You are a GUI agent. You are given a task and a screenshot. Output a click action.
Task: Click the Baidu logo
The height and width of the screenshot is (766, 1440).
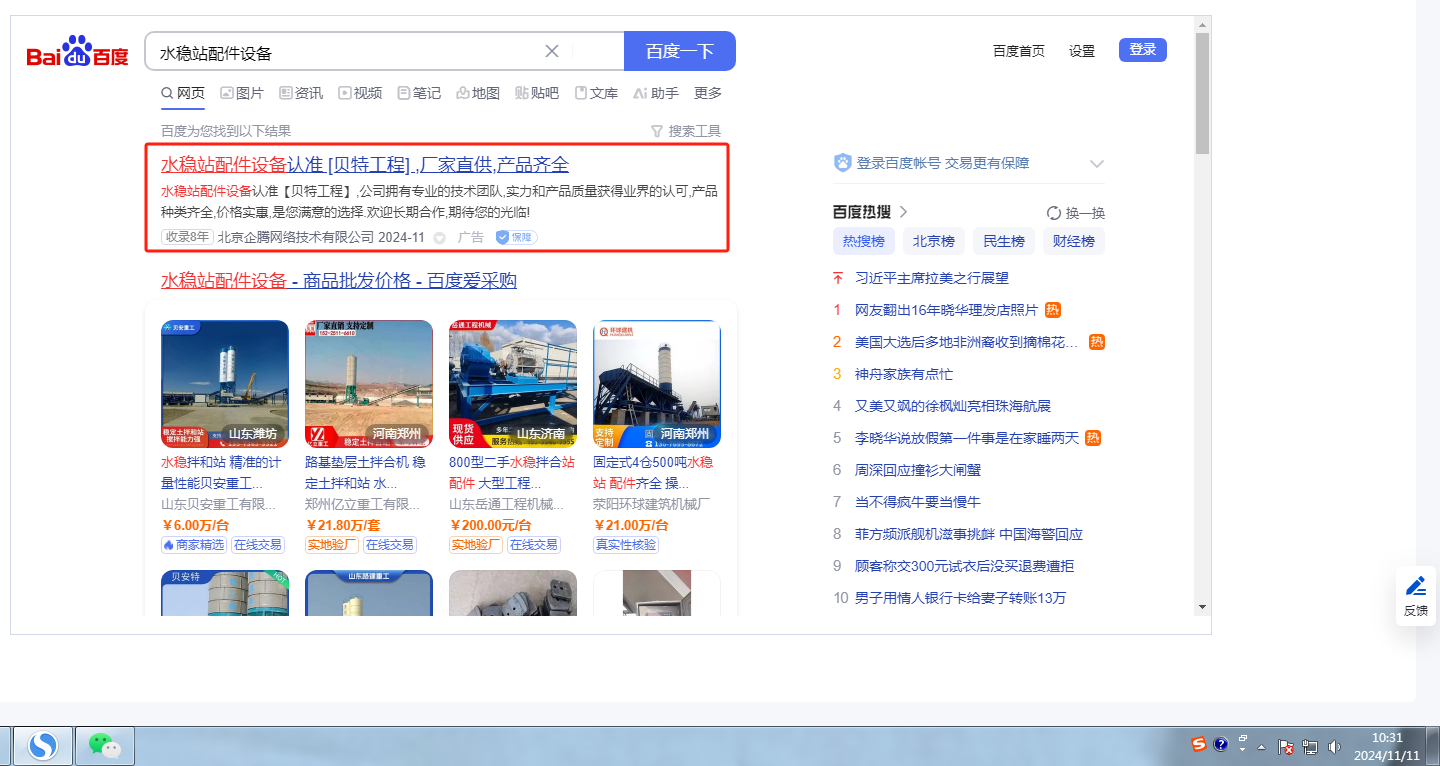(78, 51)
